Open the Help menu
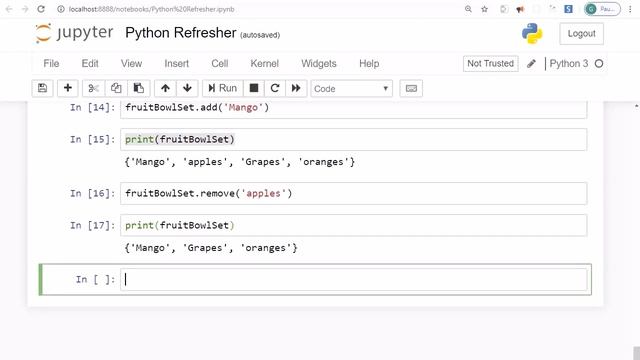Viewport: 640px width, 360px height. tap(369, 64)
